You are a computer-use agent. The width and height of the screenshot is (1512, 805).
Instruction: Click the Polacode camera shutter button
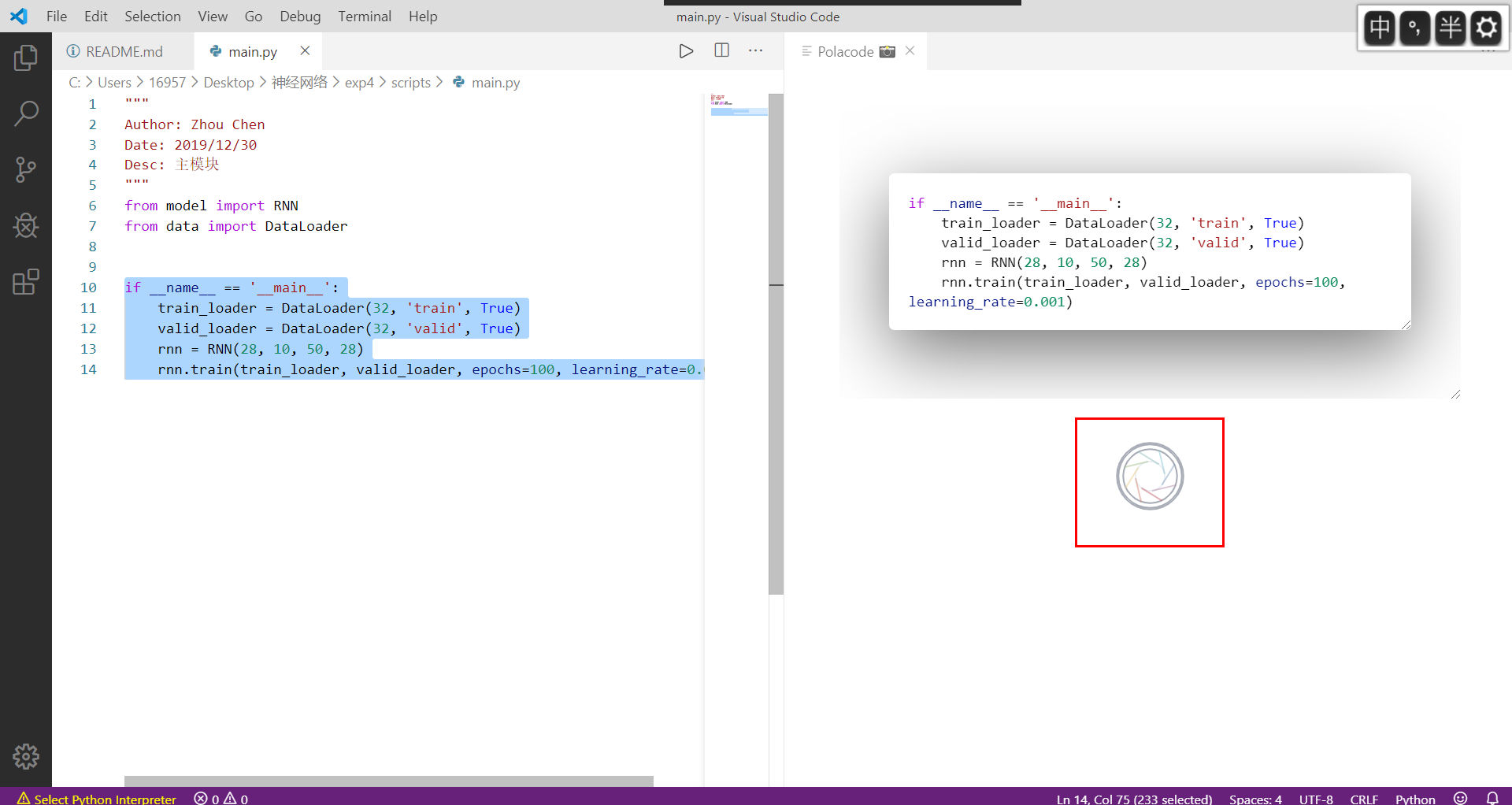point(1150,476)
